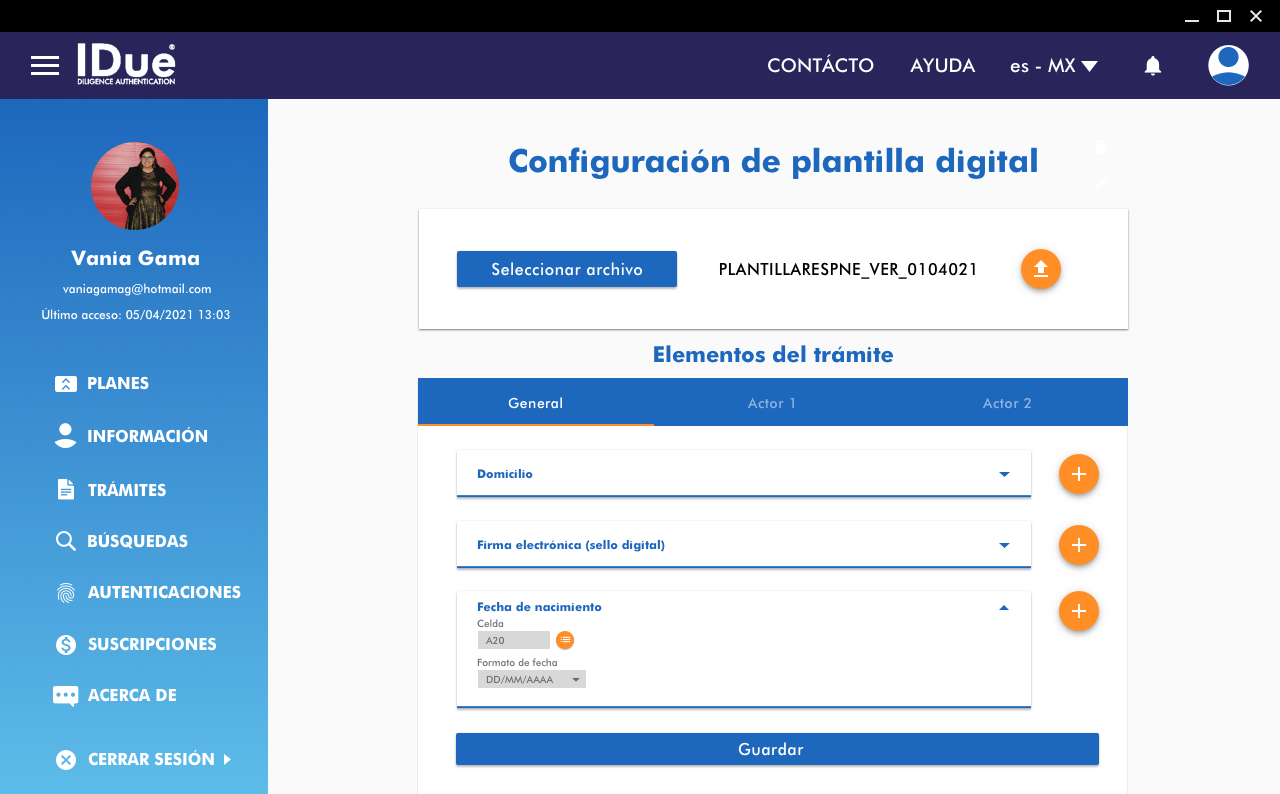
Task: Click the Seleccionar archivo button
Action: [566, 269]
